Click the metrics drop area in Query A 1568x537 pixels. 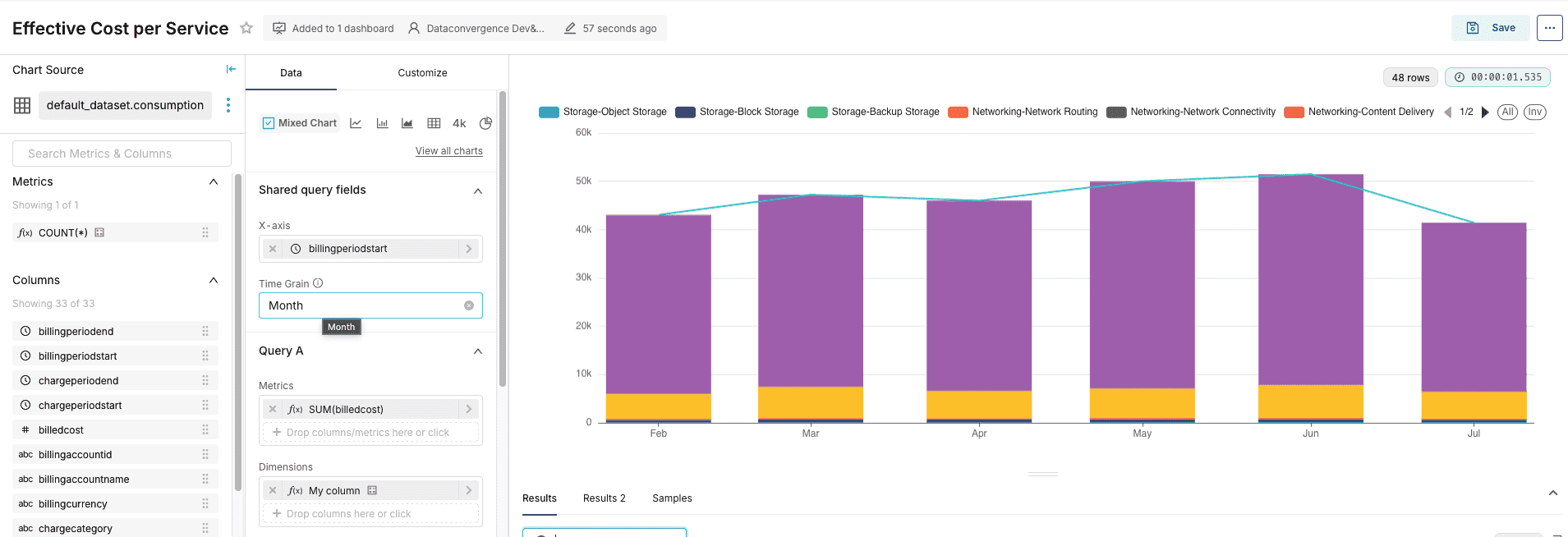click(x=370, y=433)
